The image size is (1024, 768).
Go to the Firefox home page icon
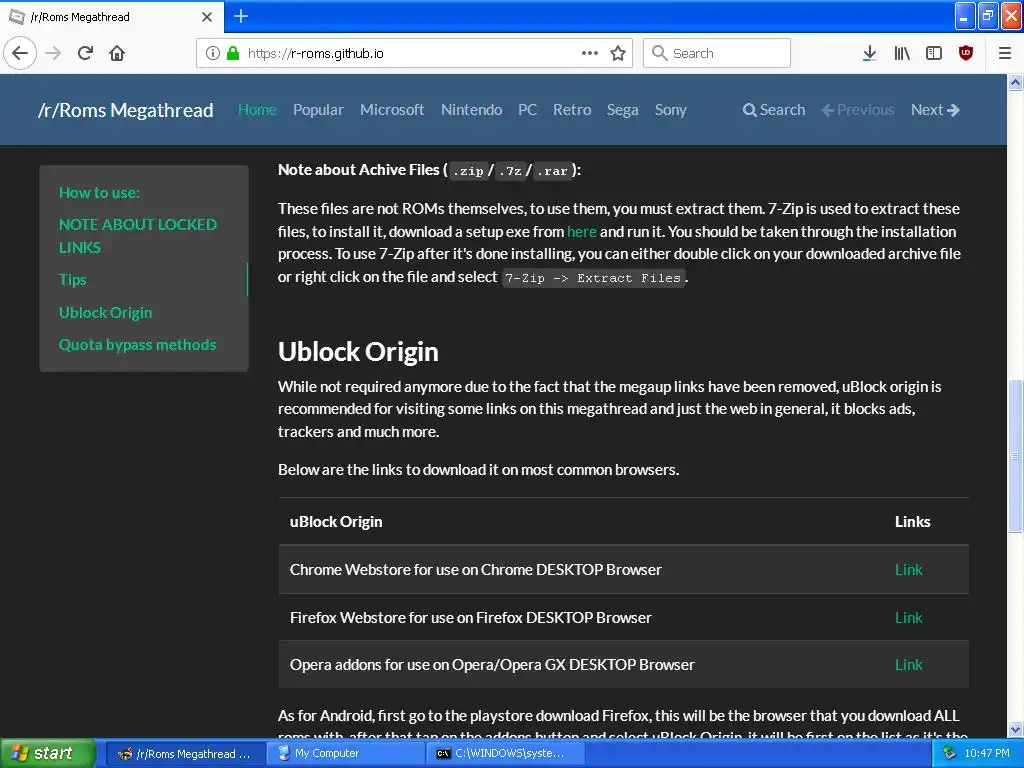(117, 53)
